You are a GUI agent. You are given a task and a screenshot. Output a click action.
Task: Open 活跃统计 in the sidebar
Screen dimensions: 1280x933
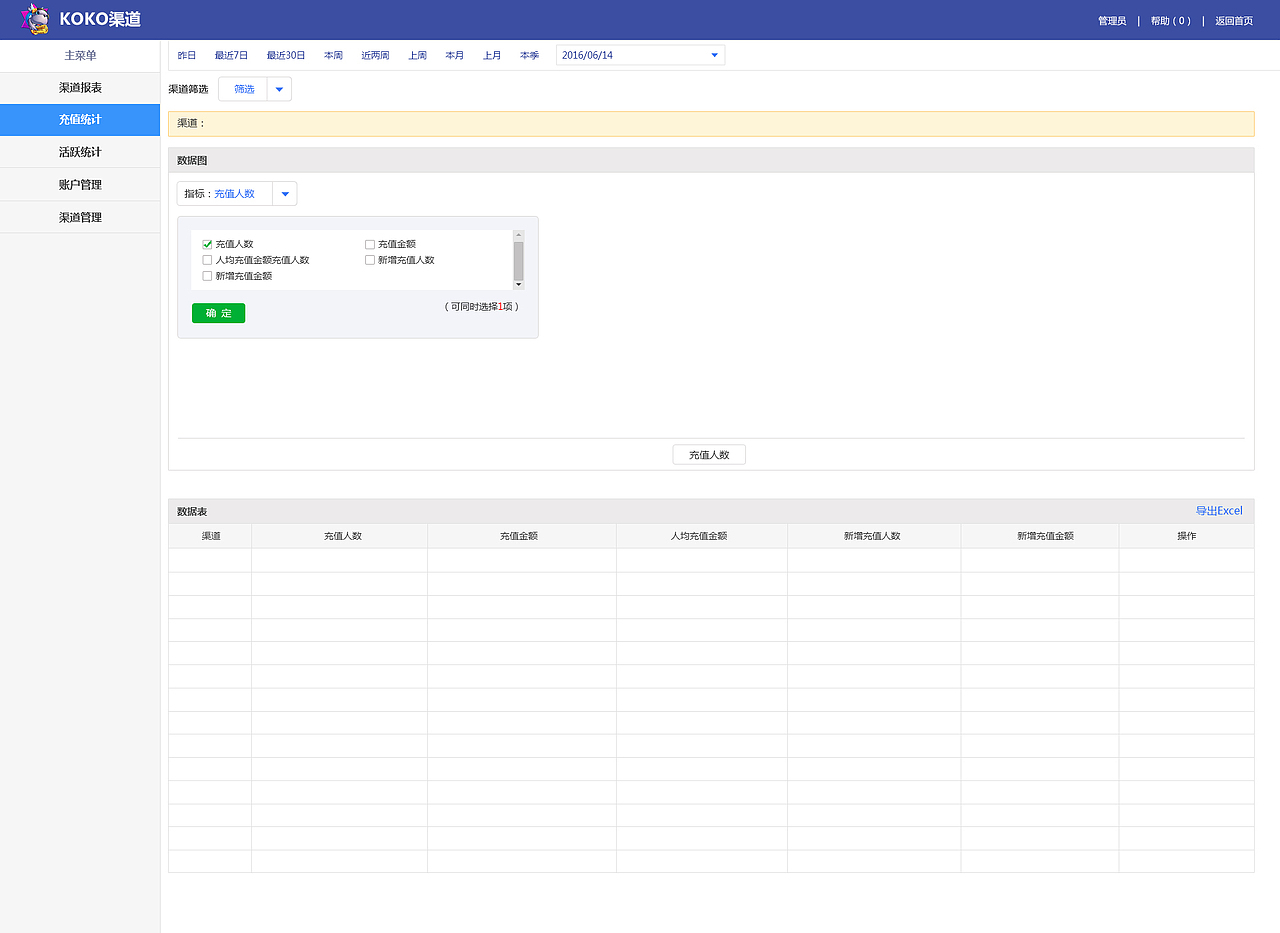coord(80,152)
